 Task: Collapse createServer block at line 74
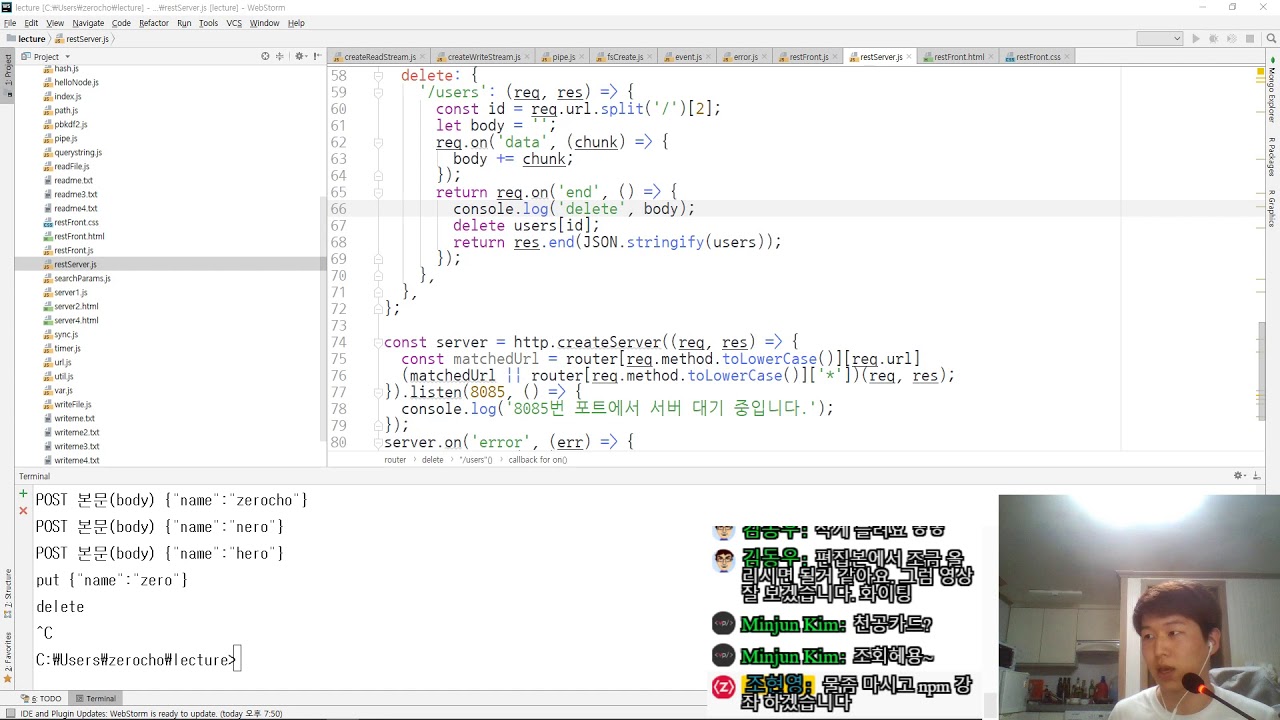[378, 342]
